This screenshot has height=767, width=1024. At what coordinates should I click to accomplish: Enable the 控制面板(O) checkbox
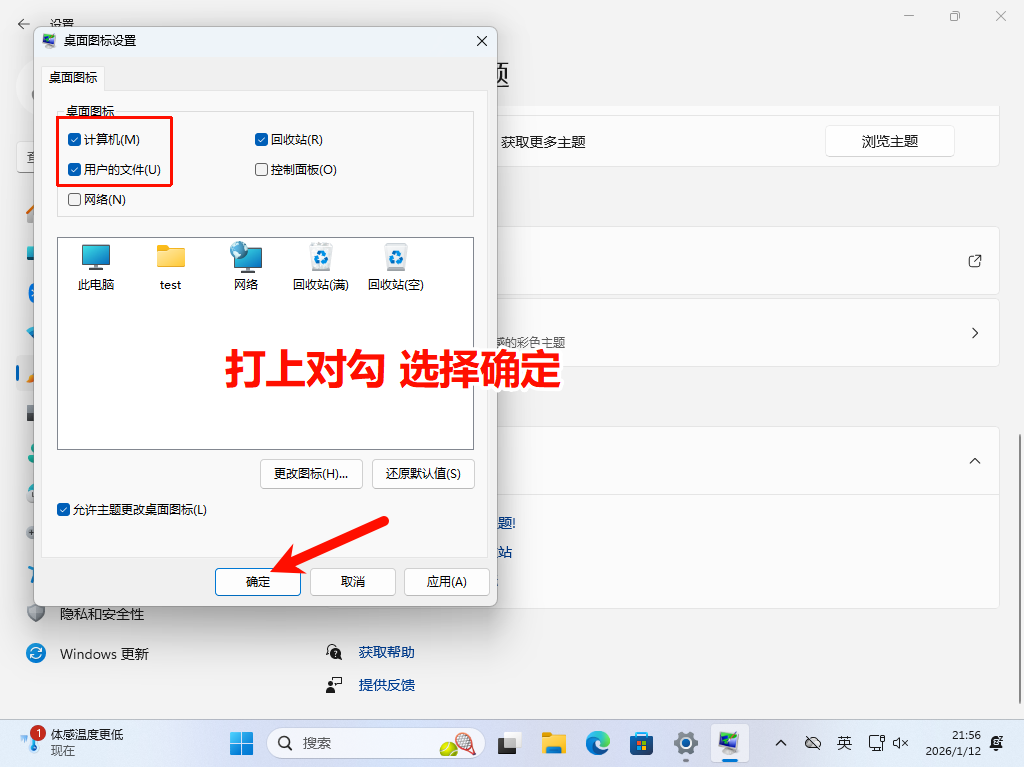coord(262,170)
